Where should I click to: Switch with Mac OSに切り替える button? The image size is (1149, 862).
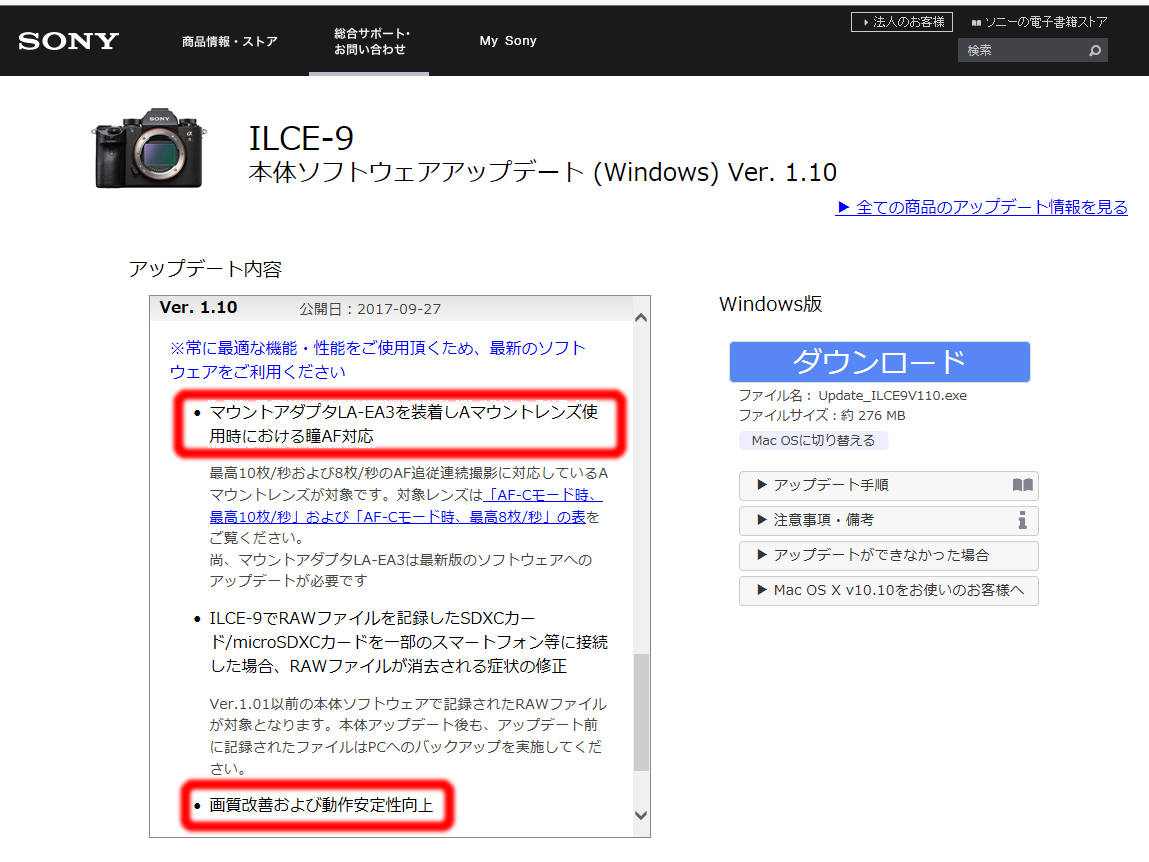click(x=813, y=440)
